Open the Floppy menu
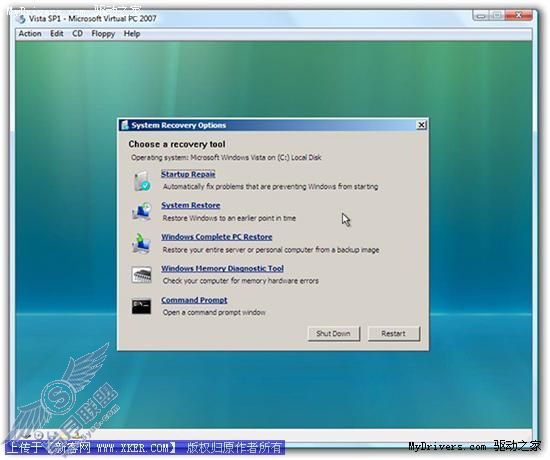Screen dimensions: 550x460 [103, 34]
